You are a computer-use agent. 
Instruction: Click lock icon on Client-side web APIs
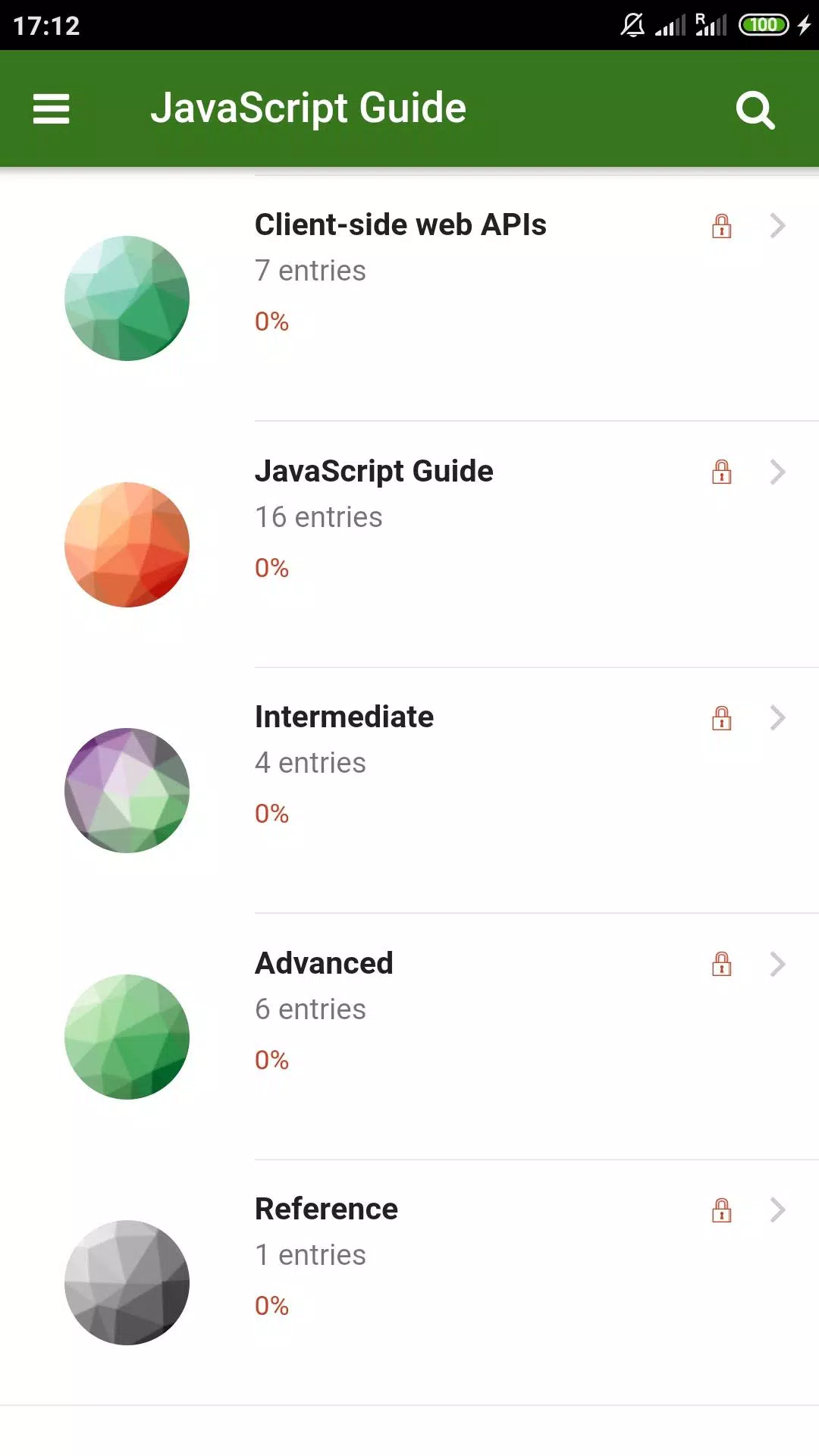point(722,226)
